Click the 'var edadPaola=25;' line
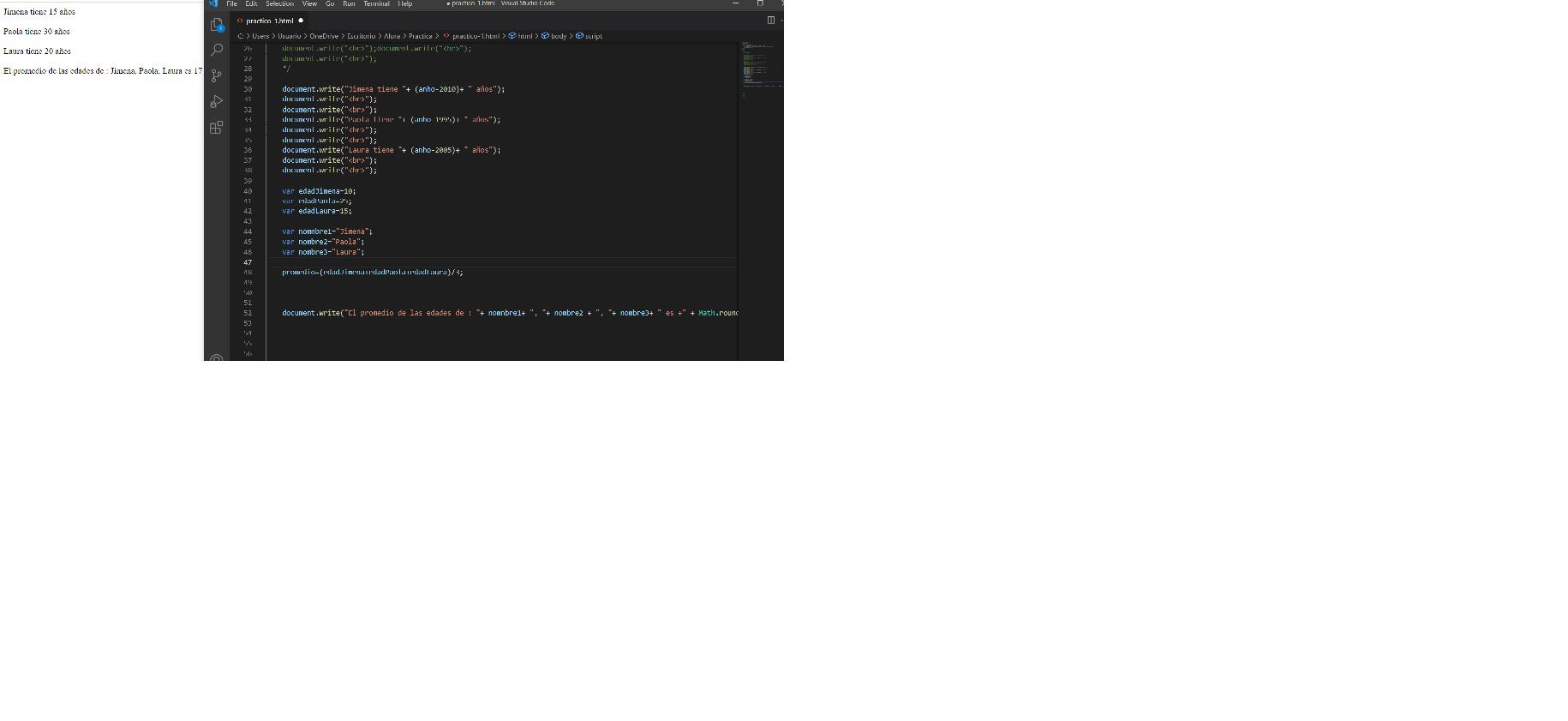 [x=316, y=201]
